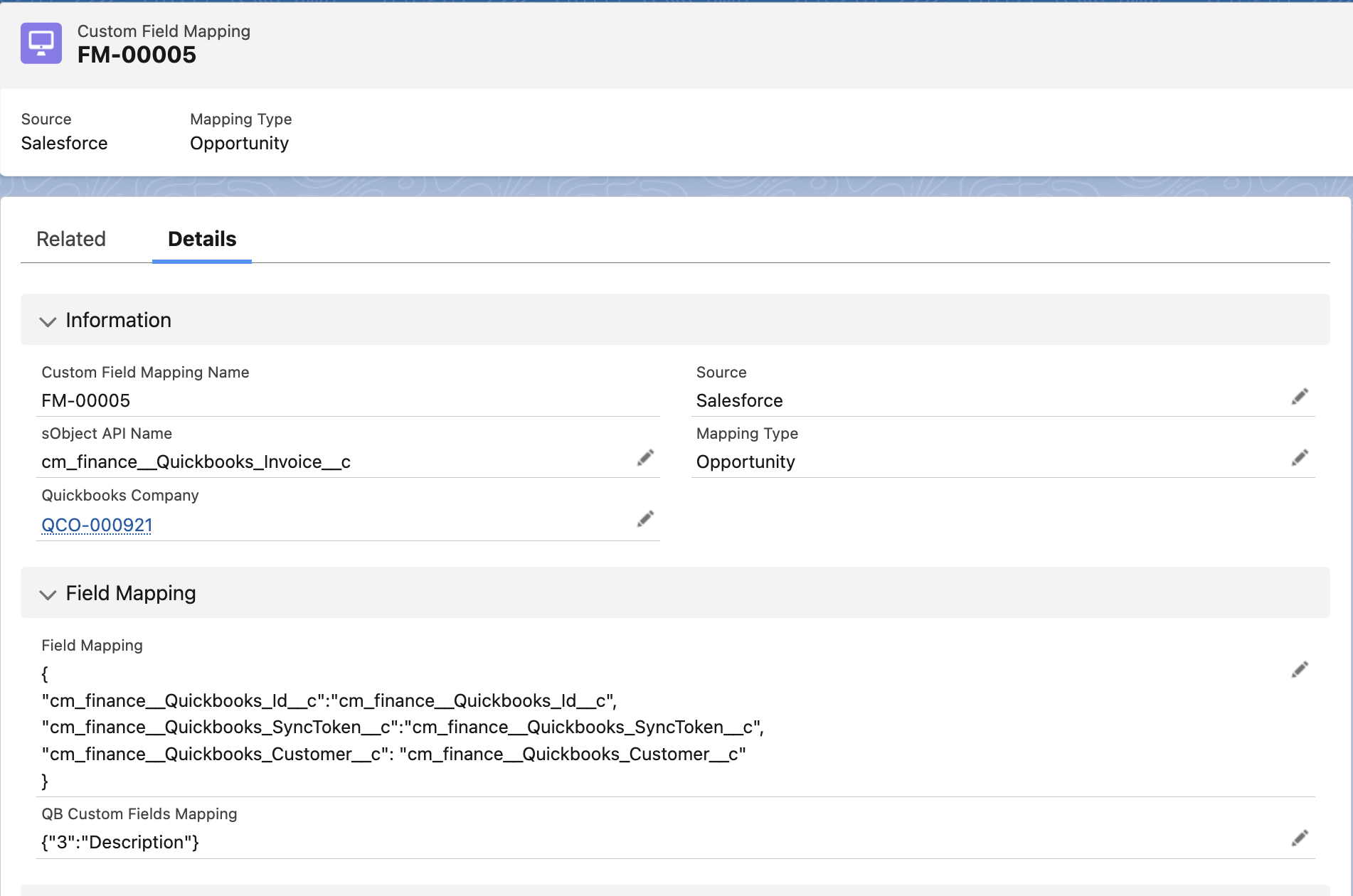Screen dimensions: 1353x896
Task: Click the cm_finance__Quickbooks_Invoice__c value
Action: tap(196, 462)
